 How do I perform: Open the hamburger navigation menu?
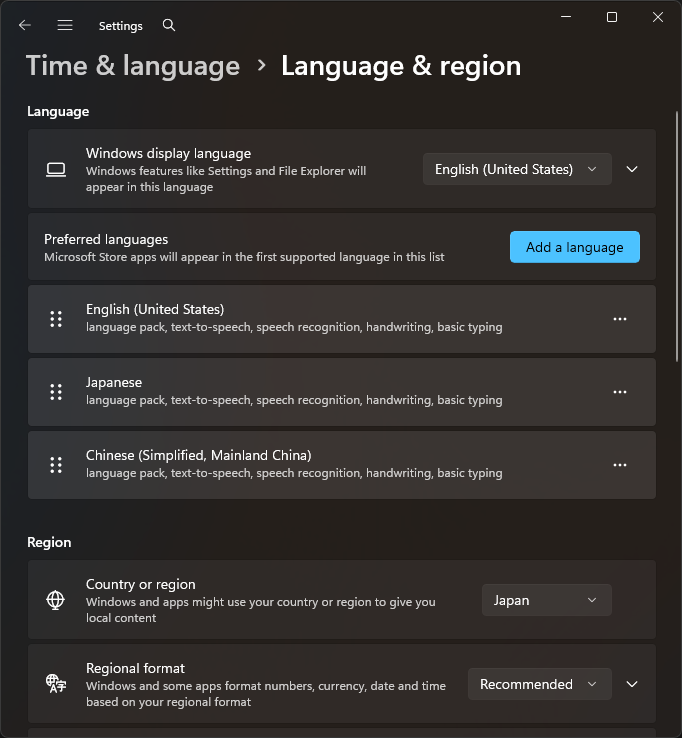coord(65,25)
